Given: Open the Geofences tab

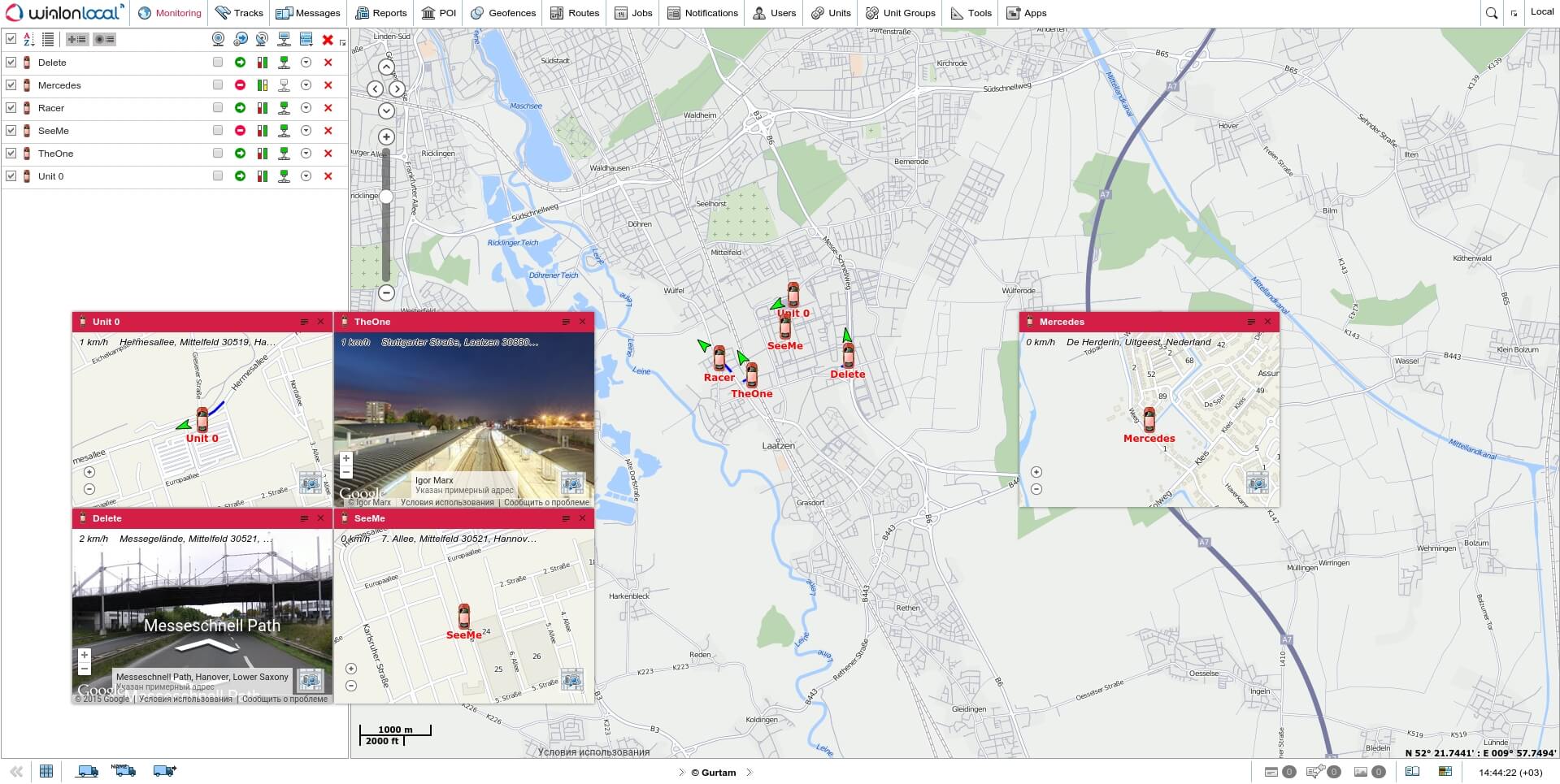Looking at the screenshot, I should pos(503,13).
